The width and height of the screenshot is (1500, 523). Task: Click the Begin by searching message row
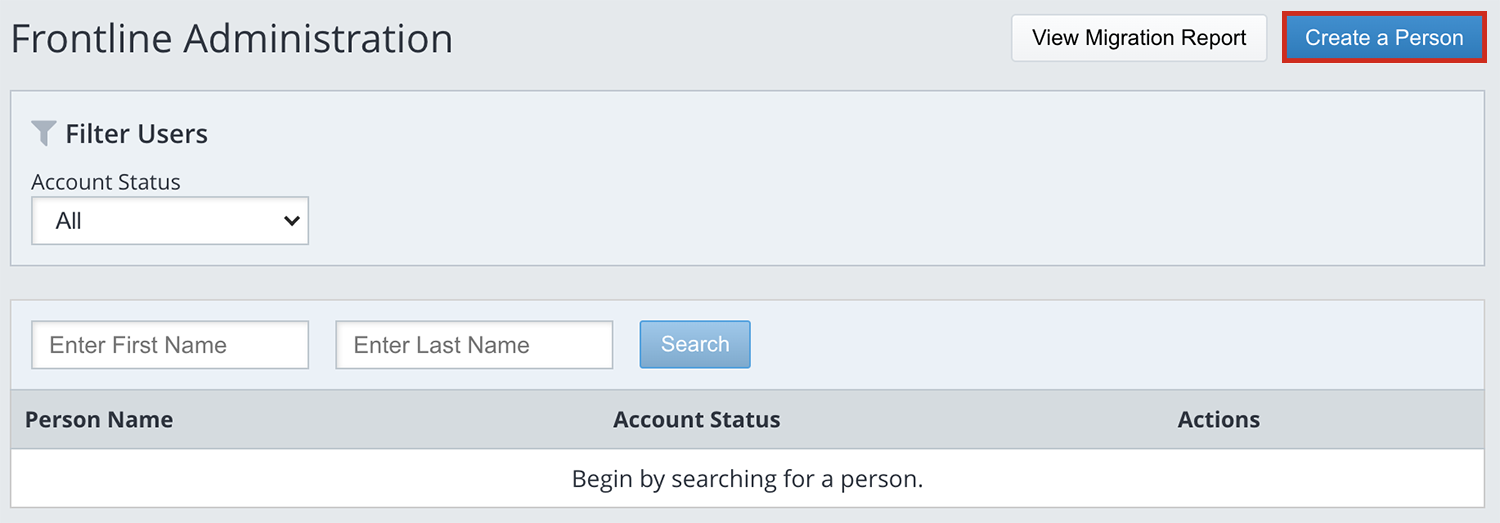point(747,478)
